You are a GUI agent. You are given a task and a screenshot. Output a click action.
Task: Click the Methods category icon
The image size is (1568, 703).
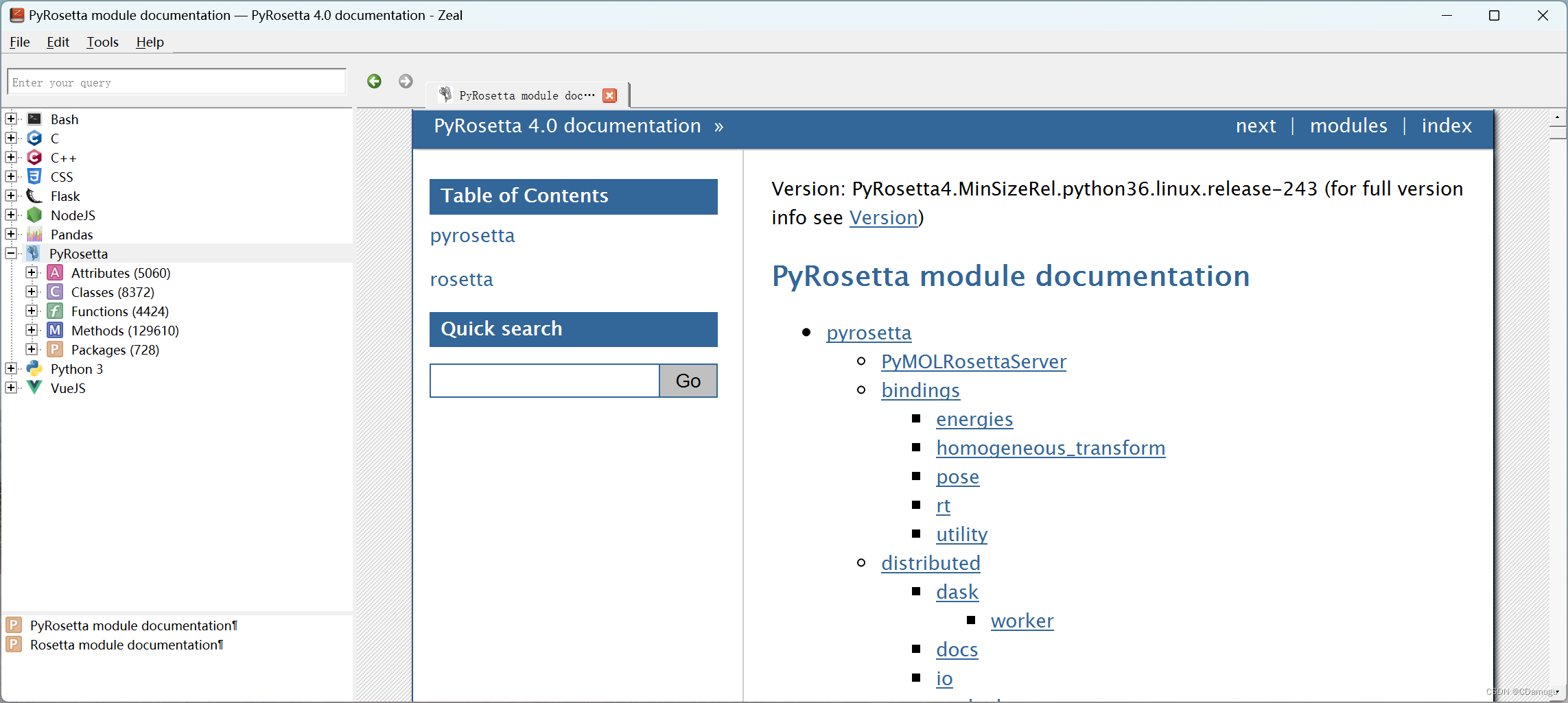(55, 331)
